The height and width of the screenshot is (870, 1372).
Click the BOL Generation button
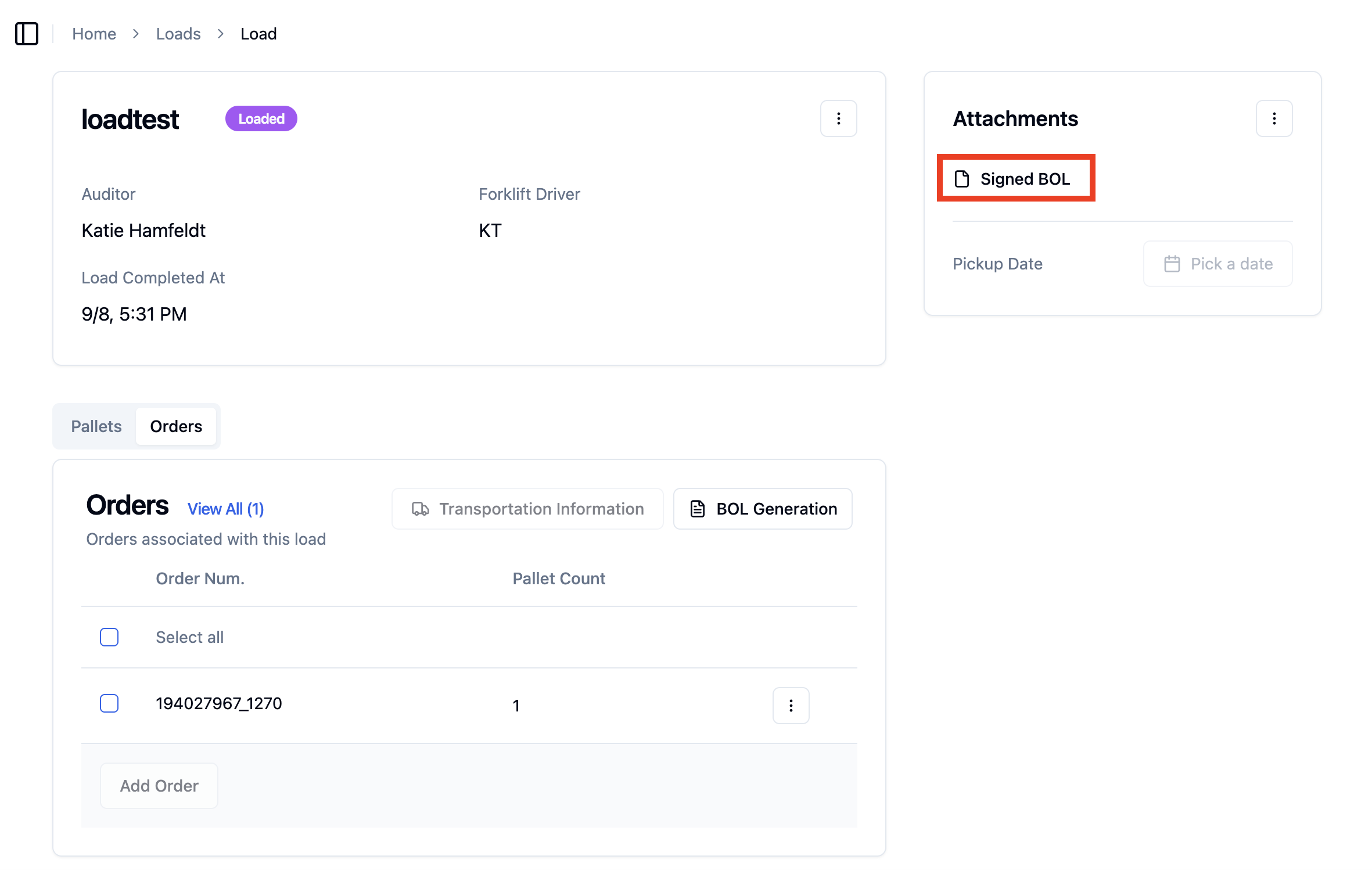point(763,509)
